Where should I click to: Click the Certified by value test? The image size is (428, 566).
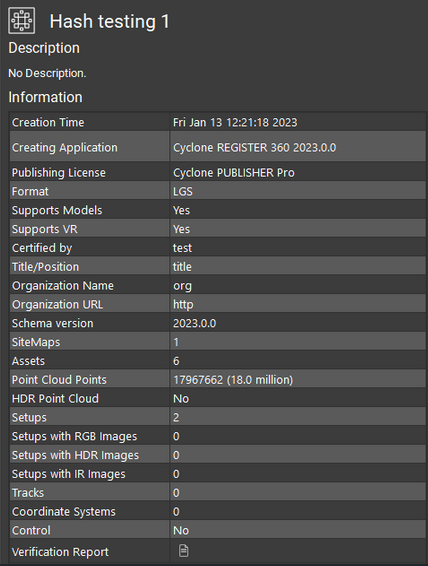[183, 248]
